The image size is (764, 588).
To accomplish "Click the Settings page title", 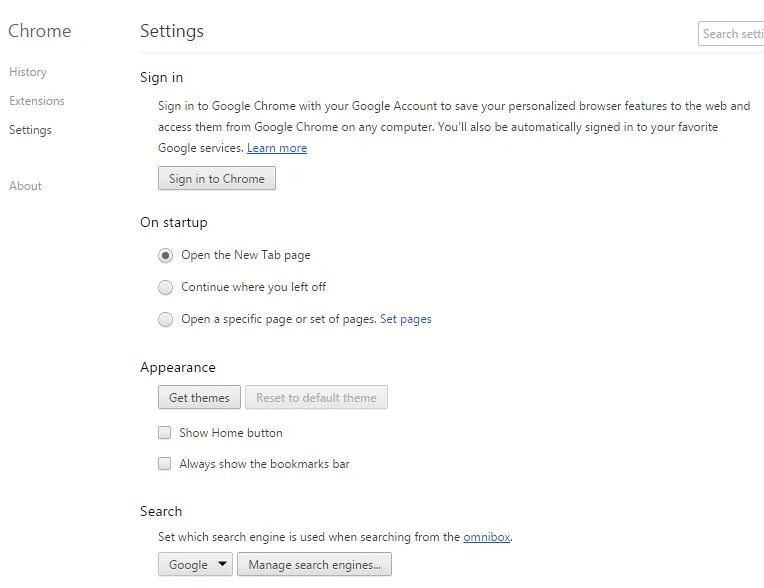I will click(x=172, y=31).
